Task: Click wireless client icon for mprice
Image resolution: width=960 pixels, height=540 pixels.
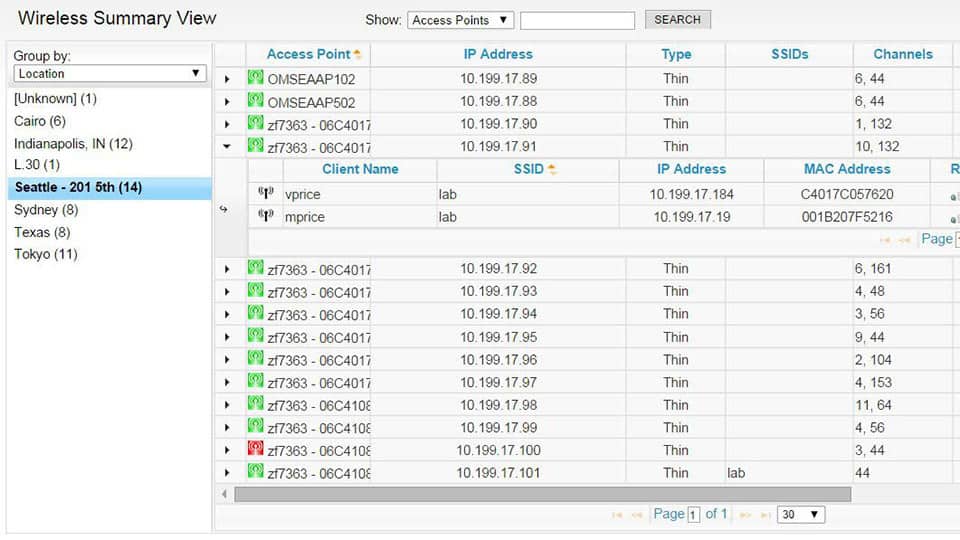Action: click(x=266, y=216)
